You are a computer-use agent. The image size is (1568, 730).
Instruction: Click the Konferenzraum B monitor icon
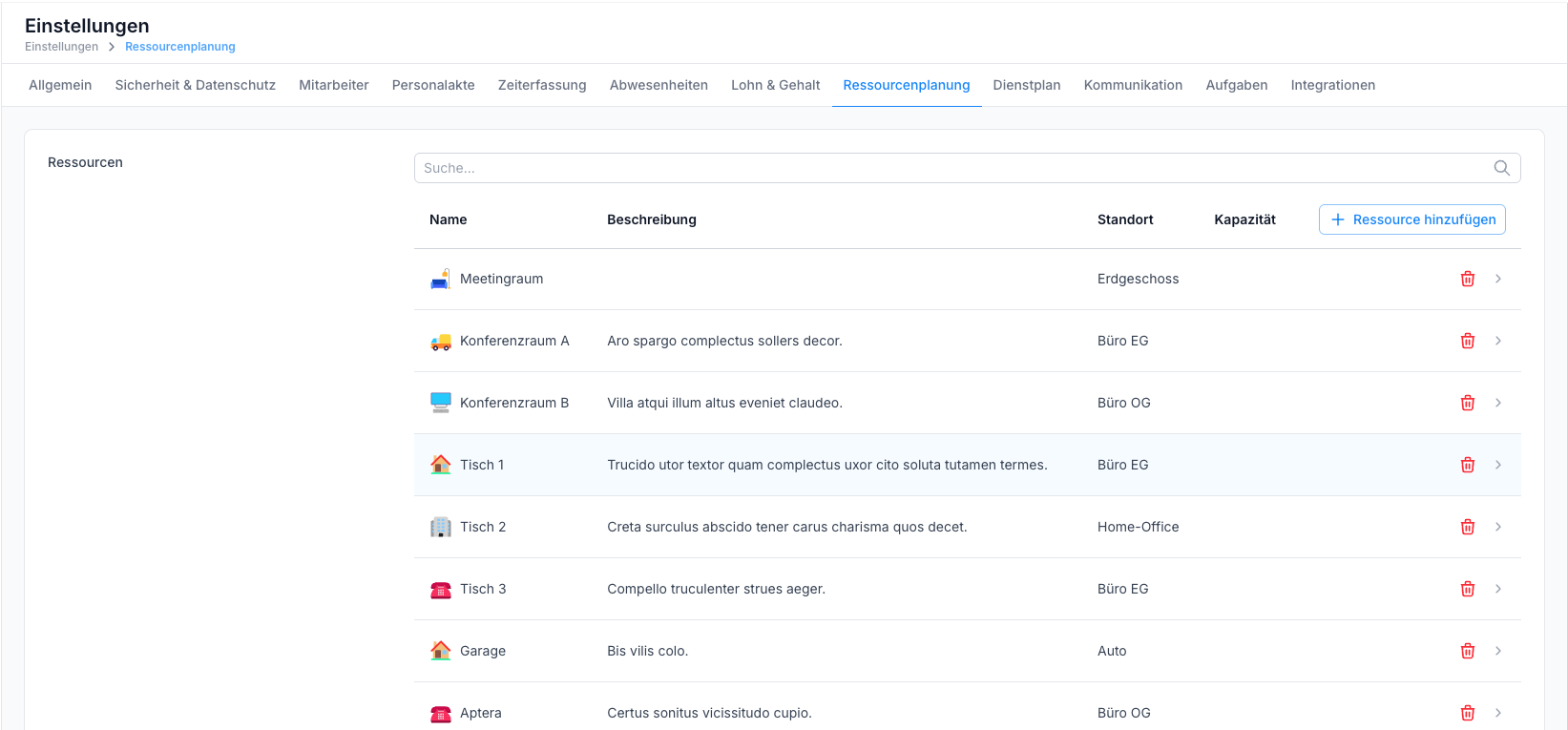pyautogui.click(x=440, y=403)
